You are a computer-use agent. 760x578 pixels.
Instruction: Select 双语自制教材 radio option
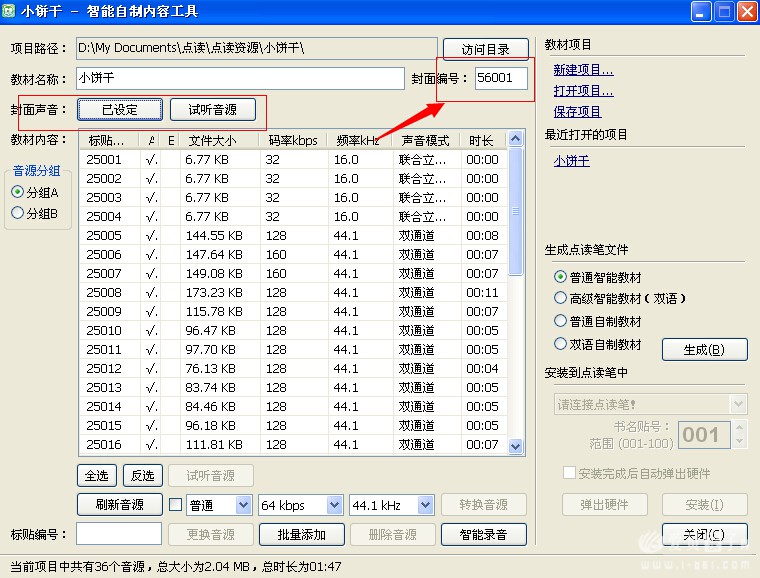point(560,344)
